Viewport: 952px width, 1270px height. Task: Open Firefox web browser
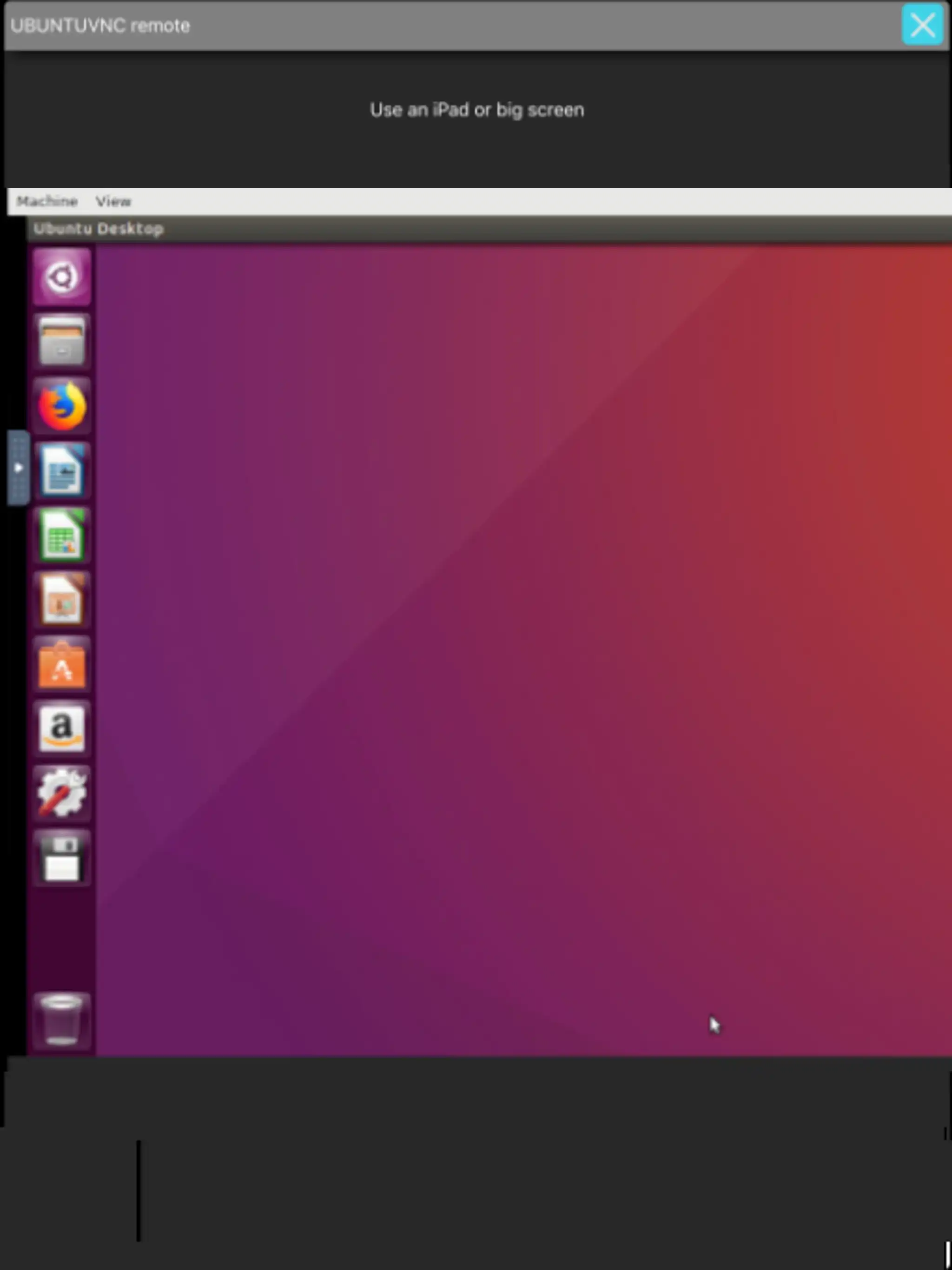62,405
